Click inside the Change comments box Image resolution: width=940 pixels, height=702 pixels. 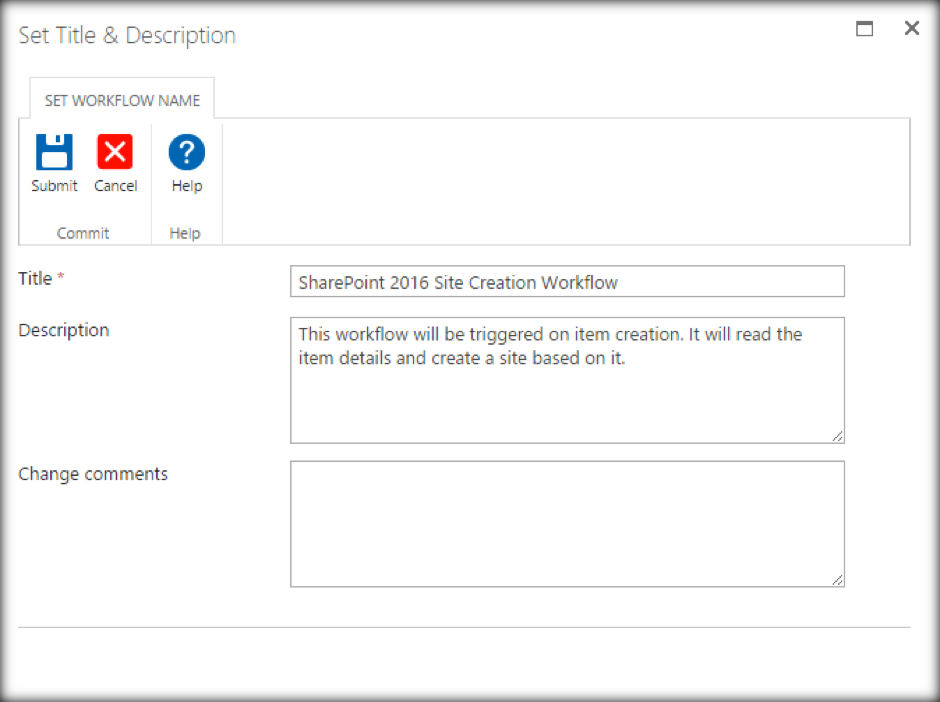567,523
